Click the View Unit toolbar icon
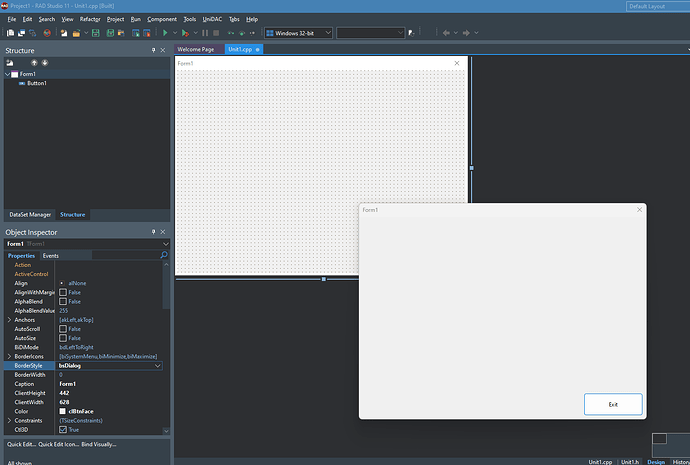The height and width of the screenshot is (465, 690). (x=10, y=33)
